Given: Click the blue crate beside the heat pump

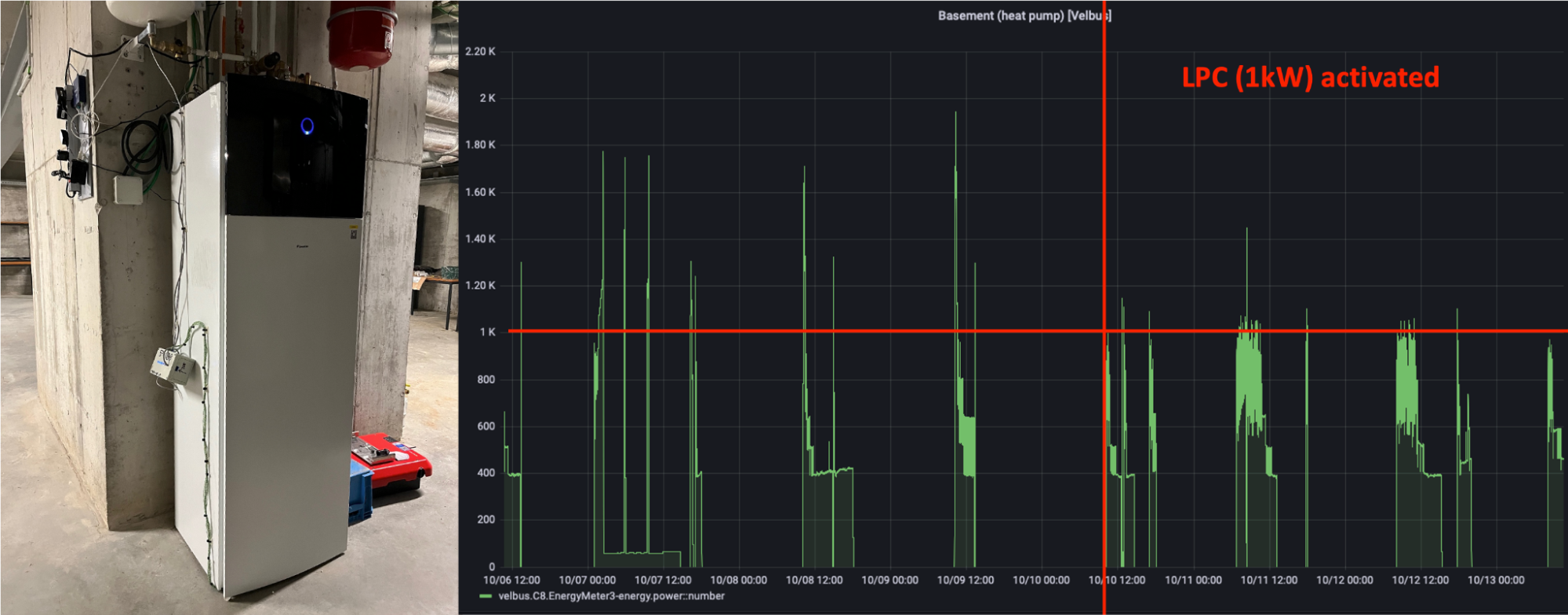Looking at the screenshot, I should point(360,493).
